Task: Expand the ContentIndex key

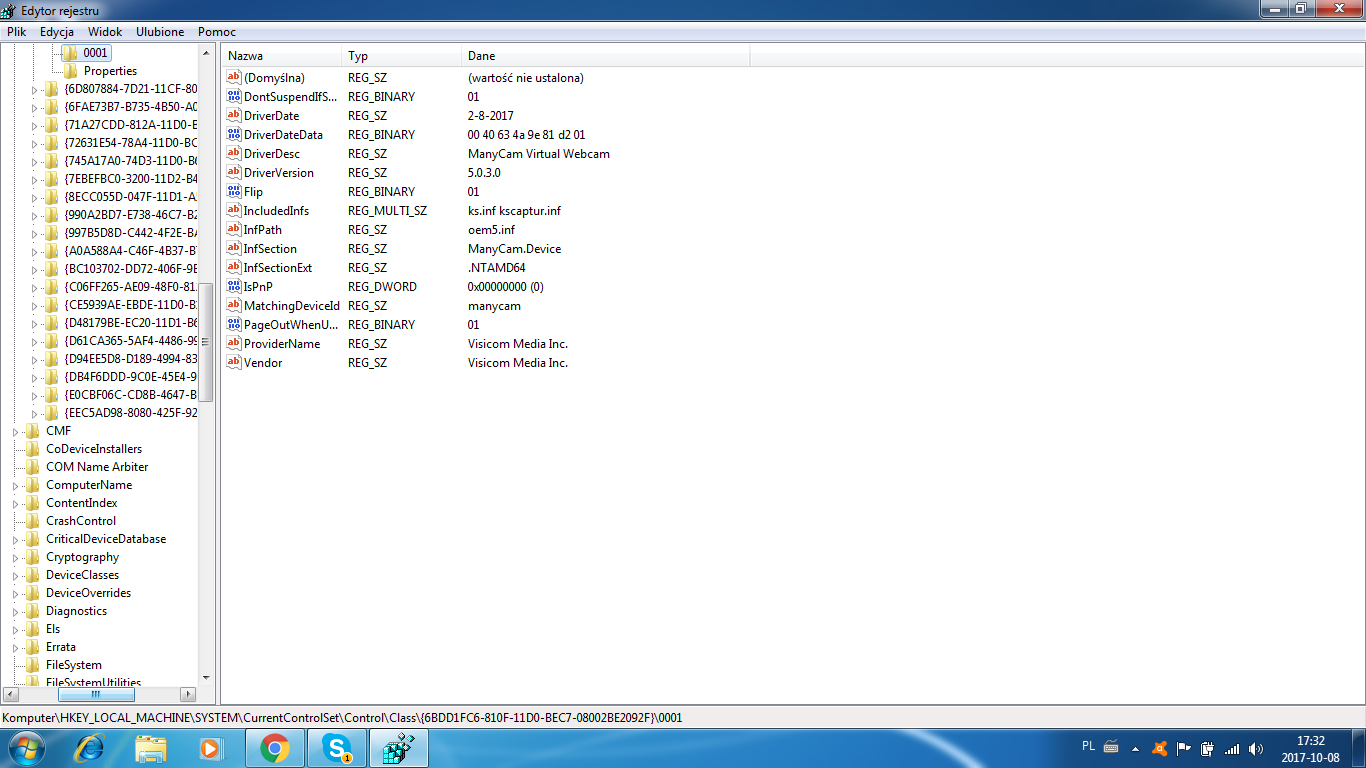Action: [16, 503]
